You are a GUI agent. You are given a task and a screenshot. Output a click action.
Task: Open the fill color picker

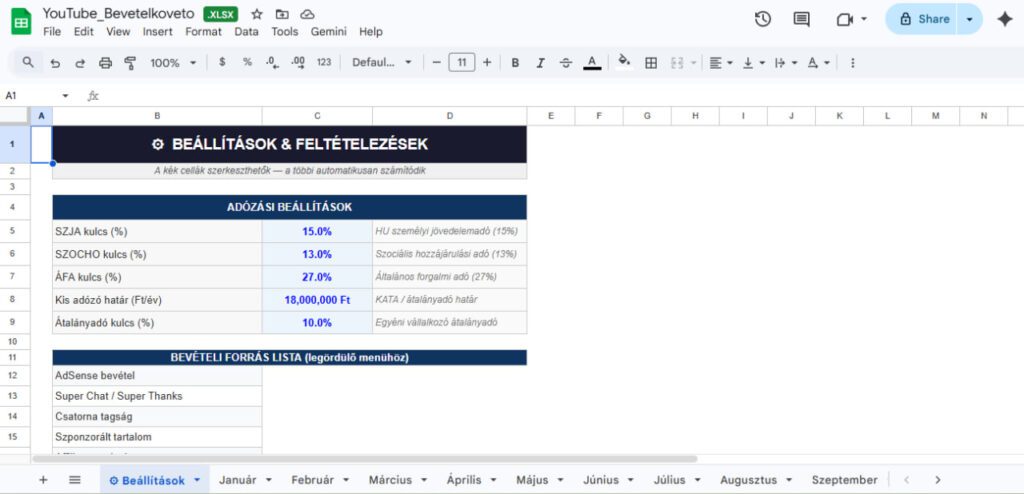624,63
